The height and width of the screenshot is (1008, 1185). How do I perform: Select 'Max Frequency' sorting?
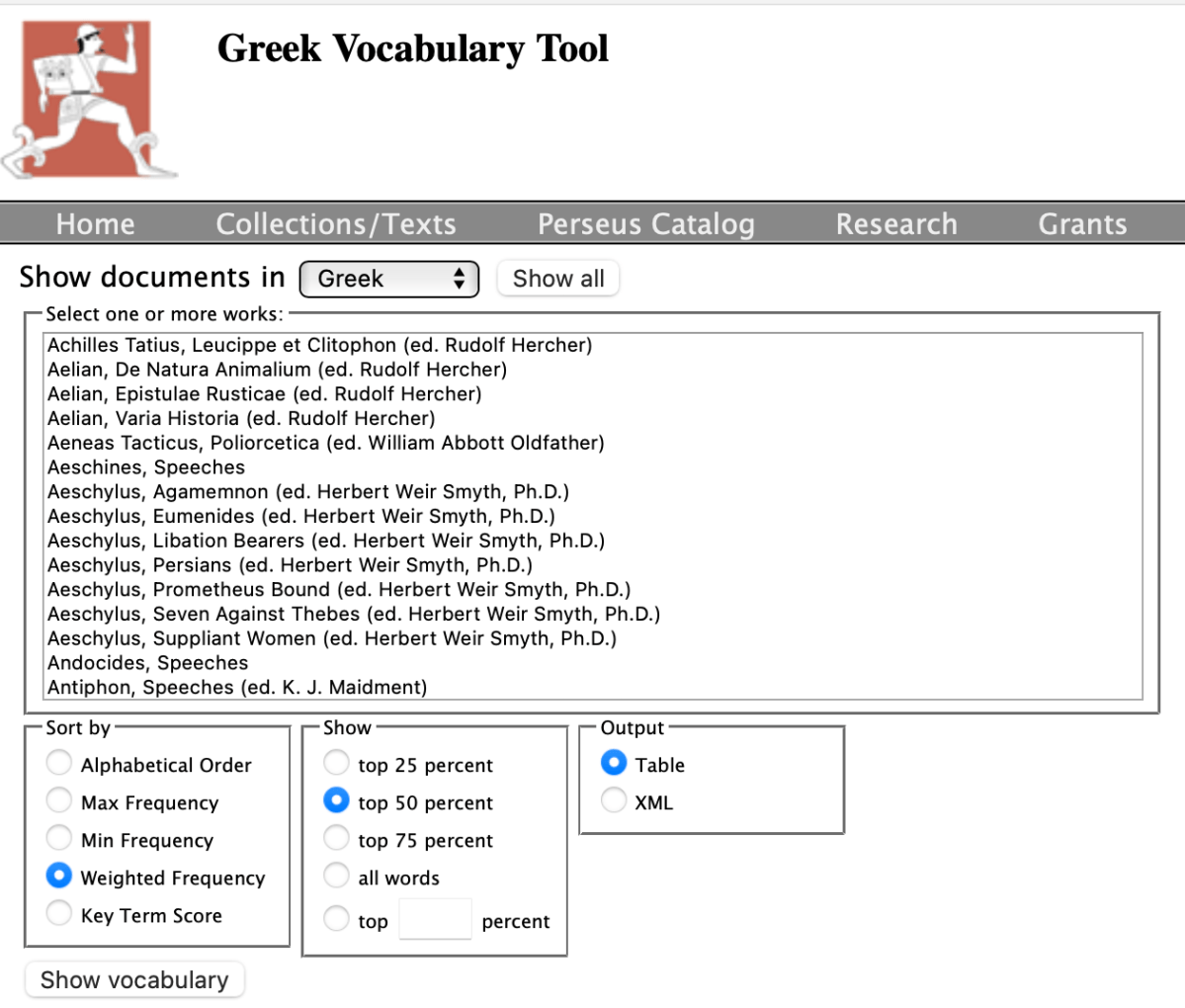click(58, 800)
